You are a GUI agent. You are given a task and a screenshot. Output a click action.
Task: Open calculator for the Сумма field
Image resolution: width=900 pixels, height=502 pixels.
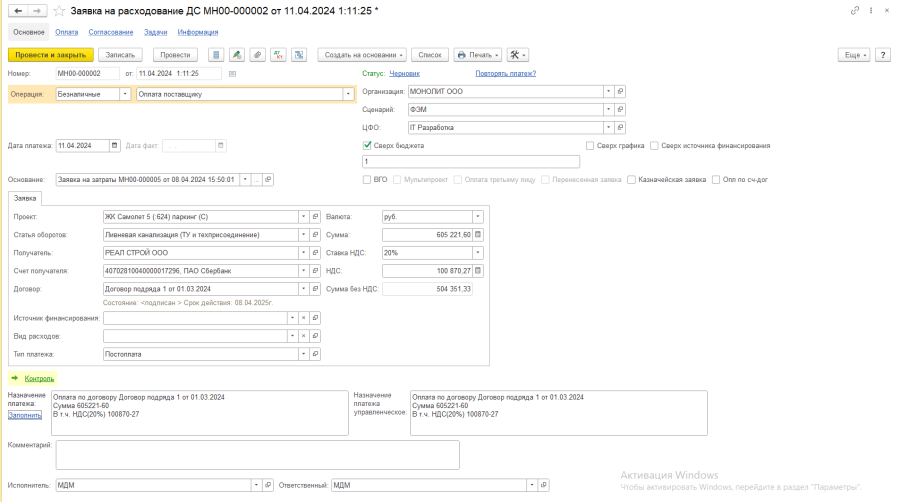478,235
